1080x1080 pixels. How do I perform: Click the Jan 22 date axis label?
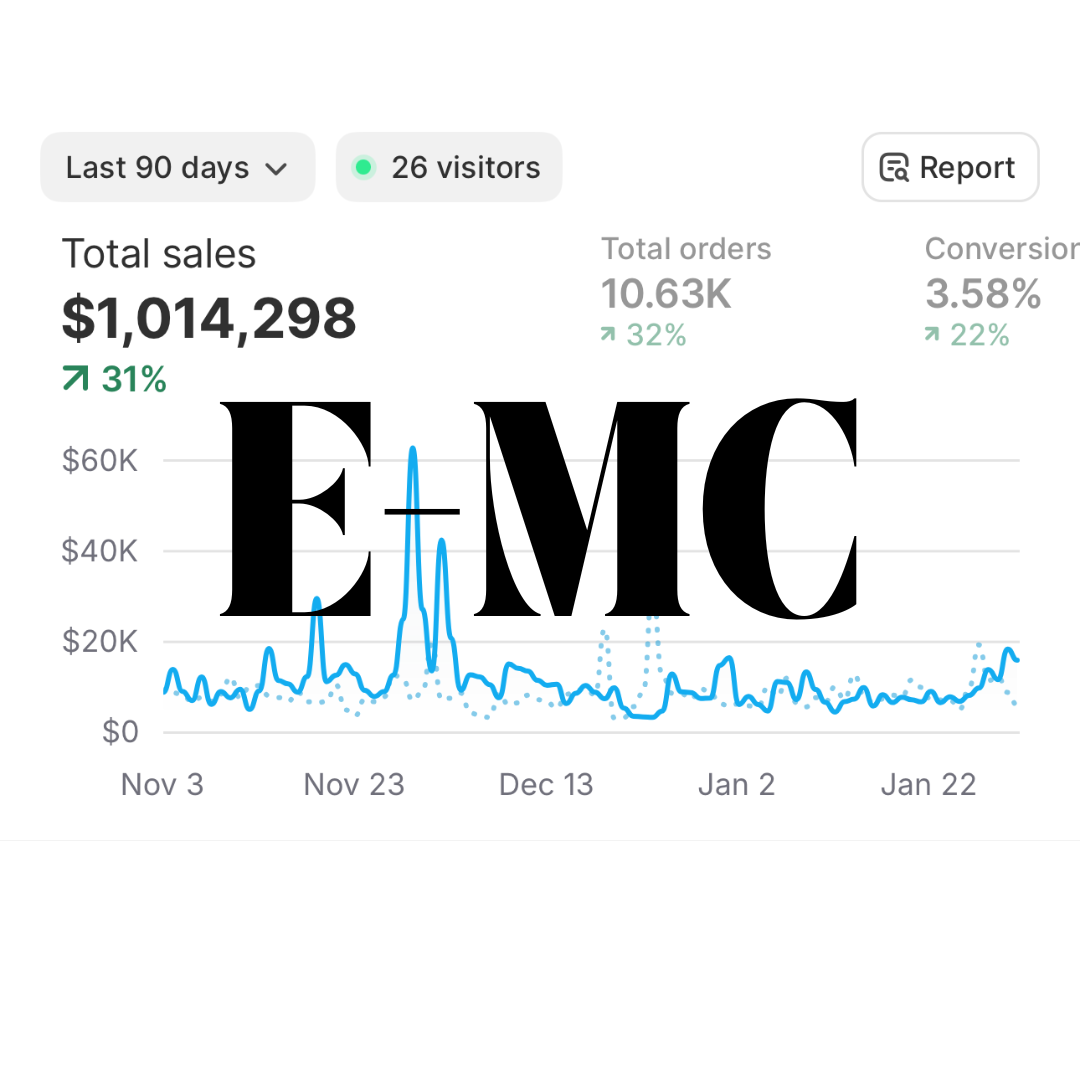[928, 784]
